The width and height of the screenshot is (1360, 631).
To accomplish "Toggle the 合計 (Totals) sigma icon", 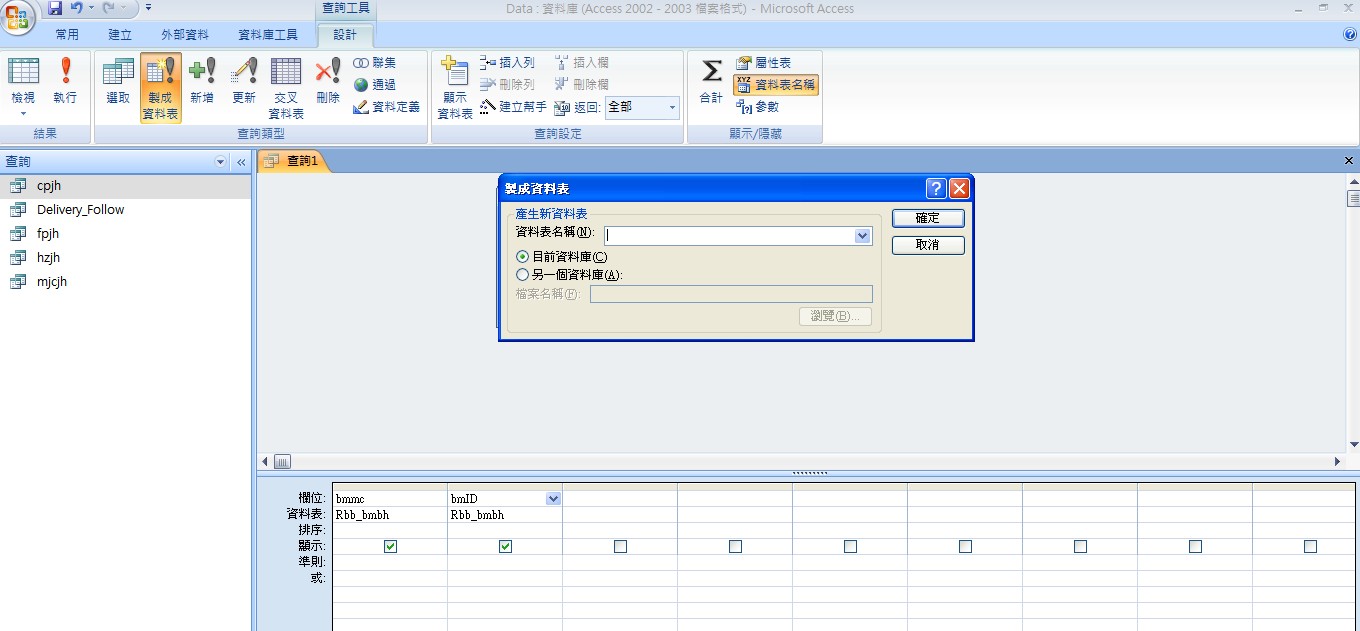I will pos(711,81).
